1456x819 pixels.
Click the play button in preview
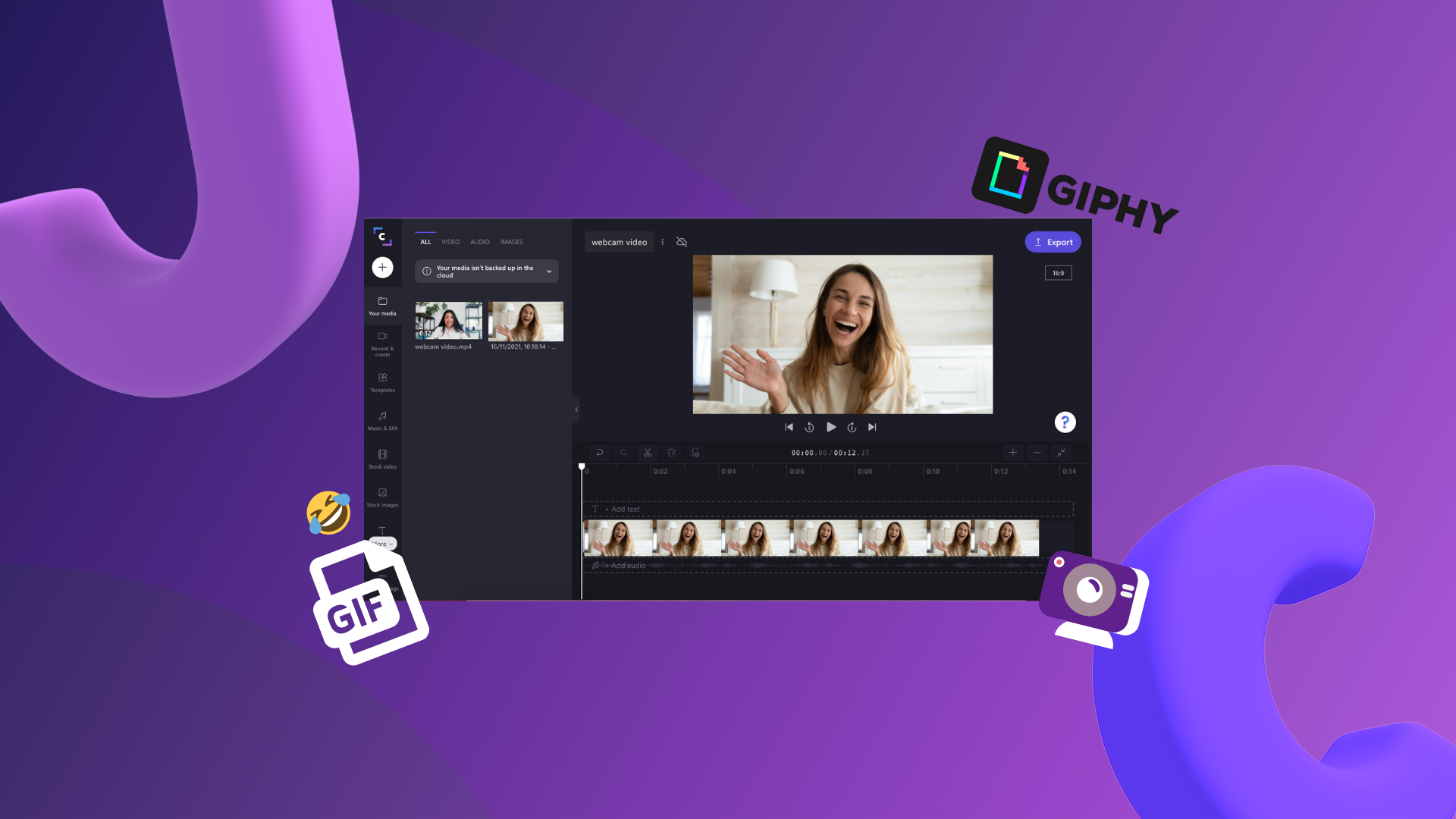[x=831, y=427]
